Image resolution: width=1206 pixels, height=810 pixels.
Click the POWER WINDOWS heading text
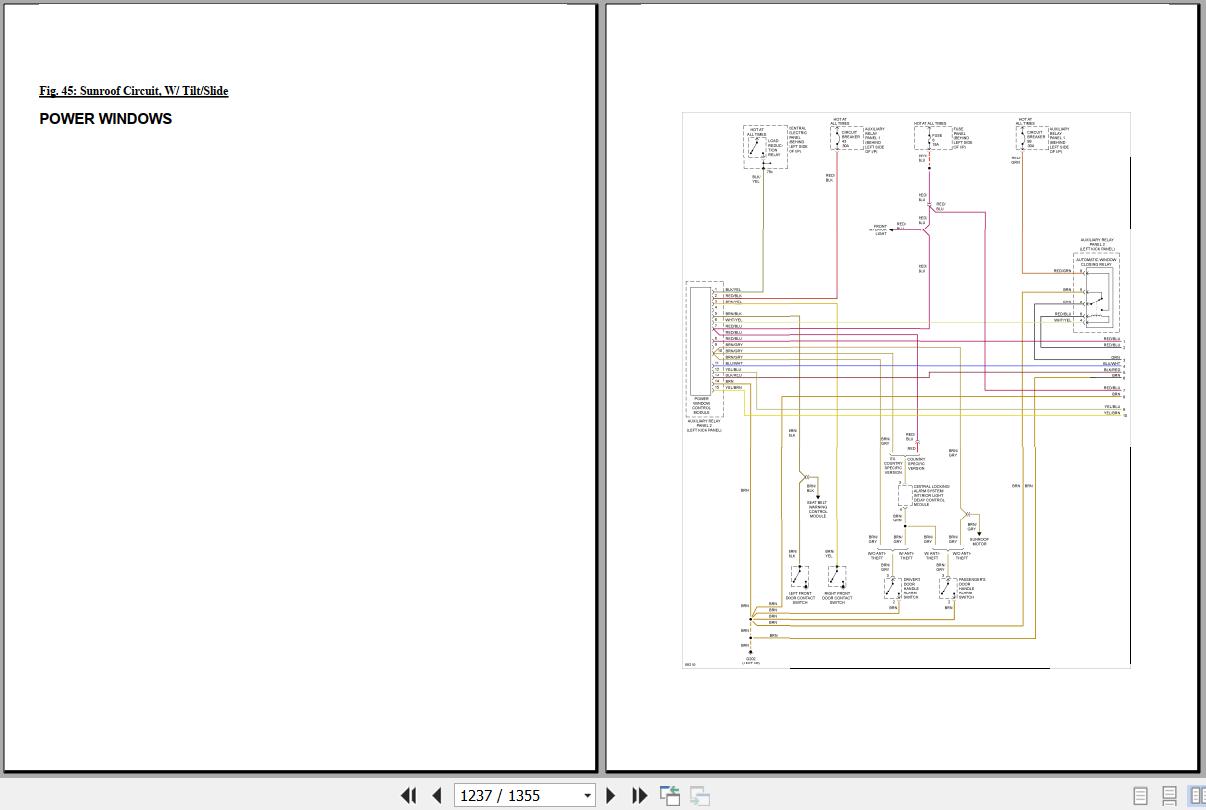tap(105, 119)
